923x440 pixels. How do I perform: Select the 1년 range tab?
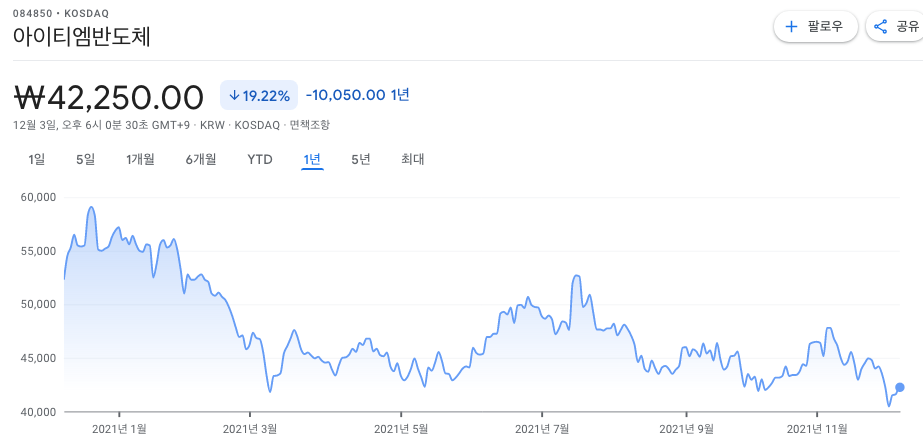312,159
